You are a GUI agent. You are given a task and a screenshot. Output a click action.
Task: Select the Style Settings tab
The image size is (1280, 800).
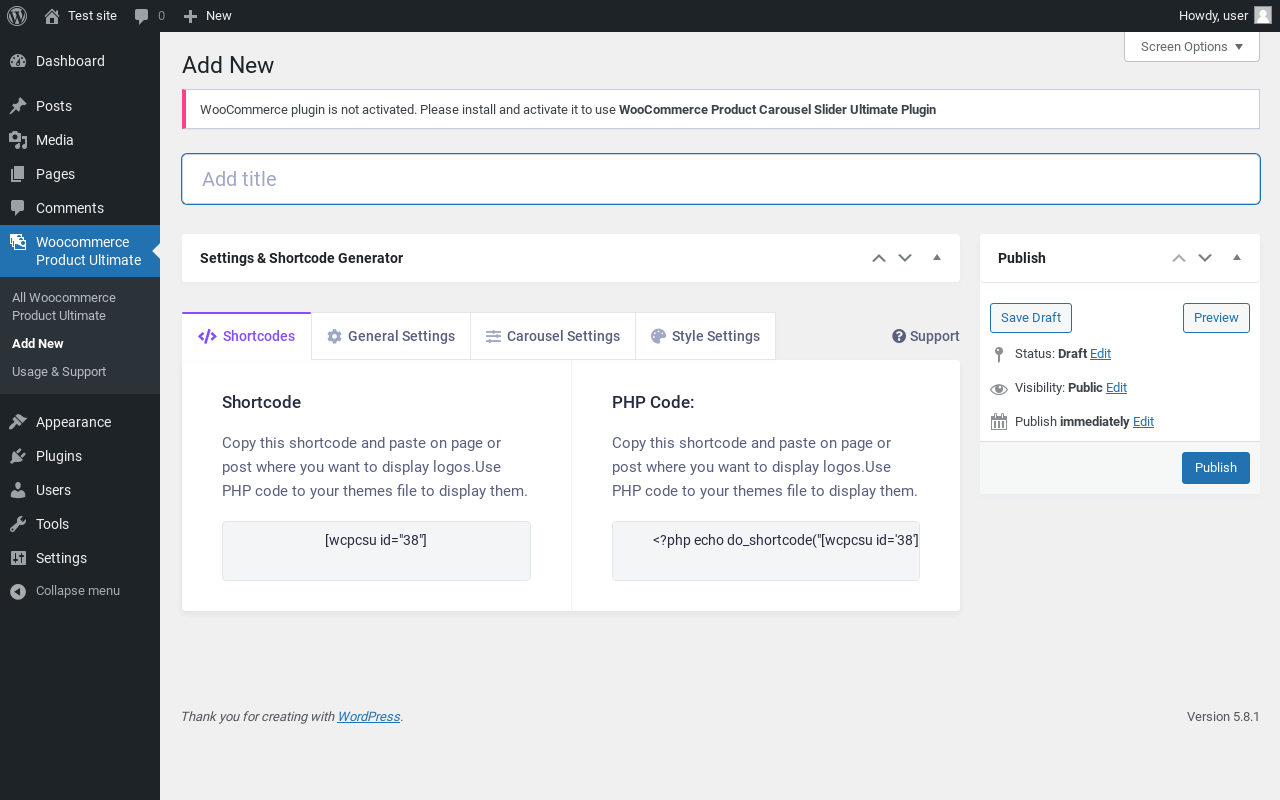pos(705,336)
